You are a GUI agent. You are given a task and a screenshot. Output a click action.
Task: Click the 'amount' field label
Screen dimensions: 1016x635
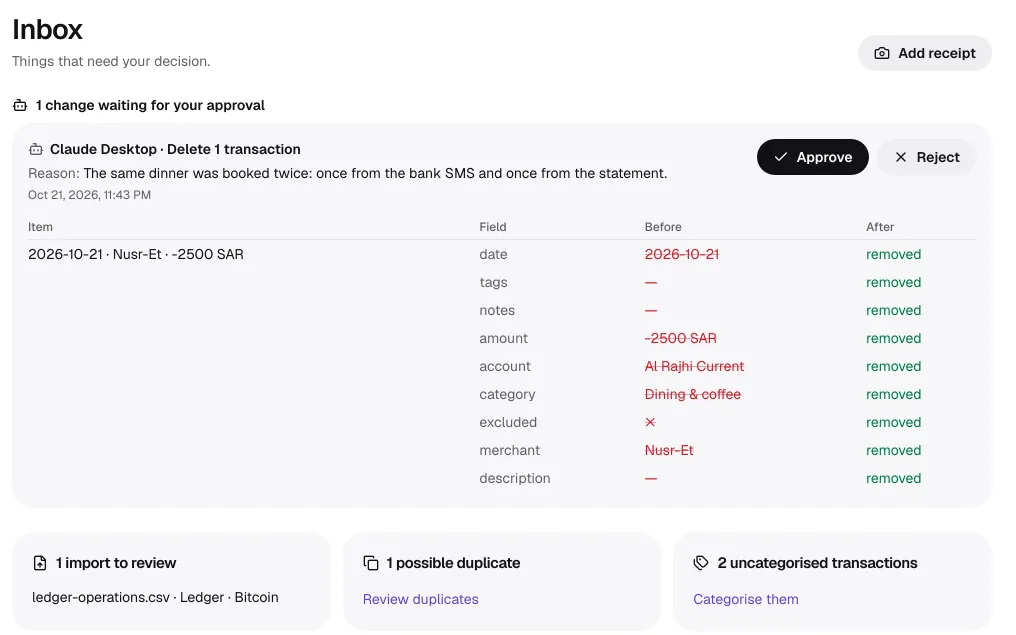tap(503, 338)
